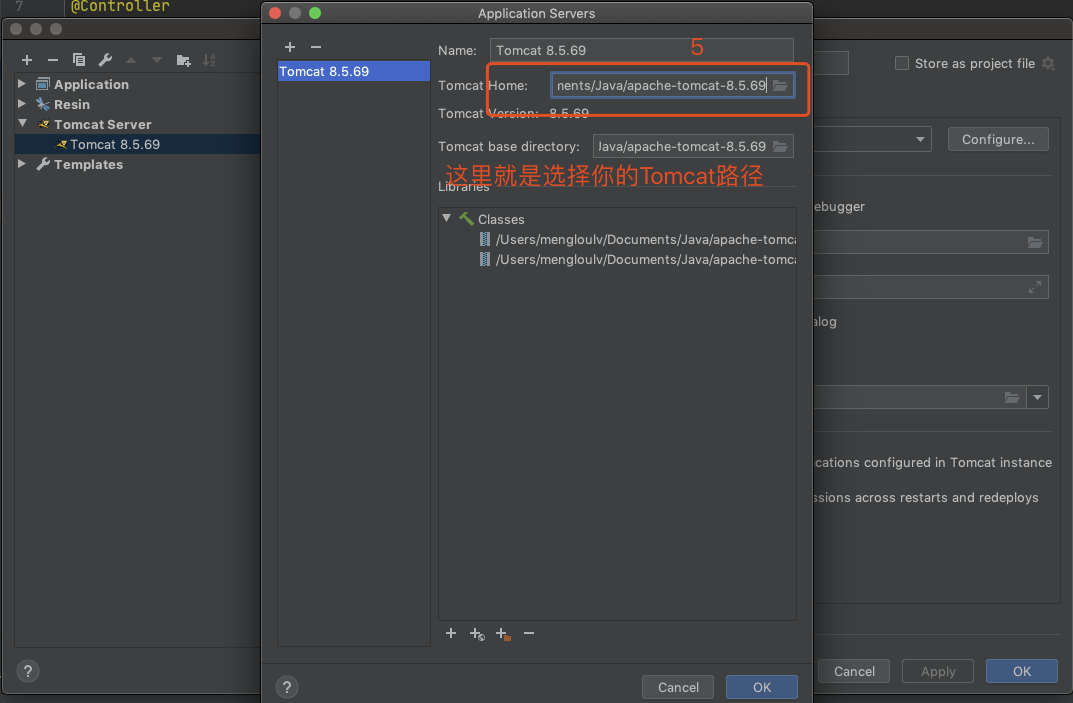The image size is (1073, 703).
Task: Select the Templates tree node
Action: coord(88,164)
